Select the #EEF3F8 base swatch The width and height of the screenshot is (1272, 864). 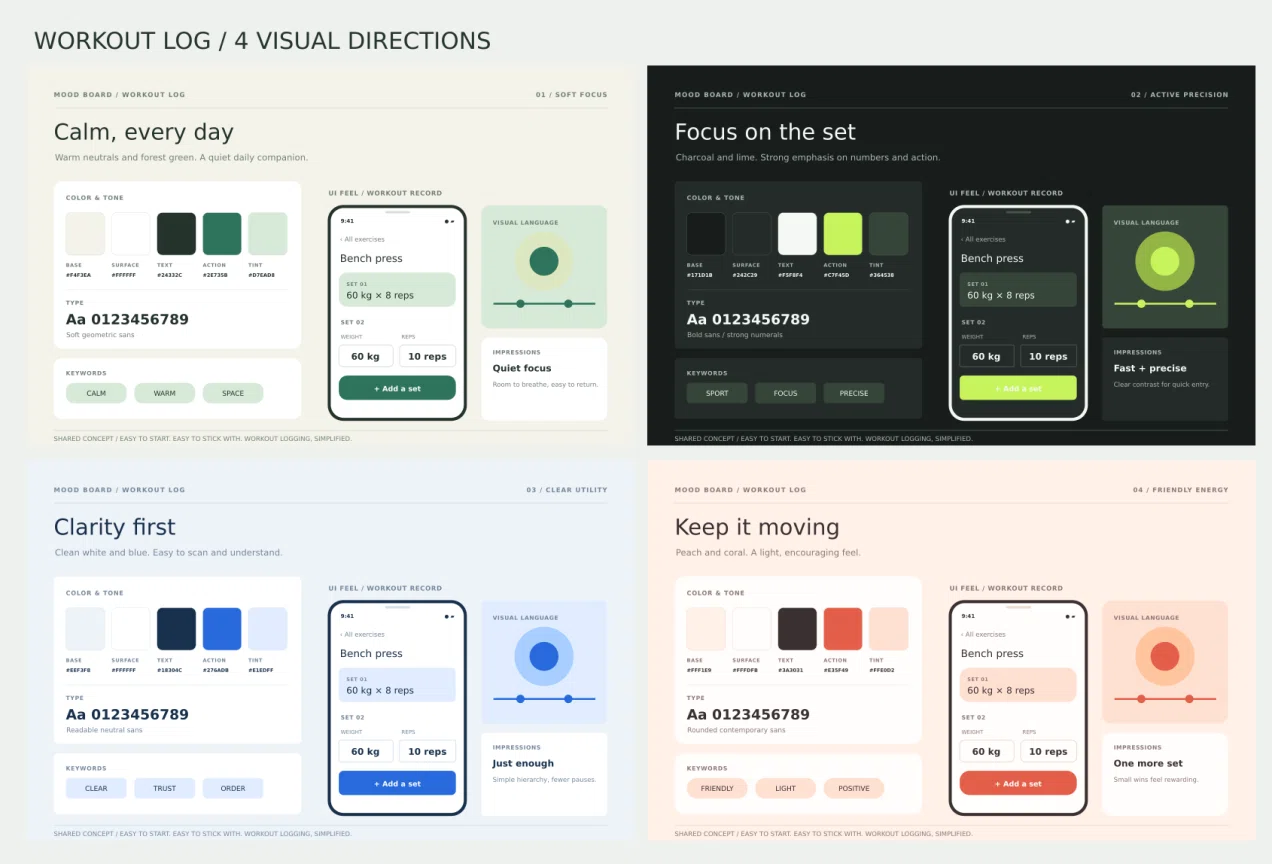(85, 629)
